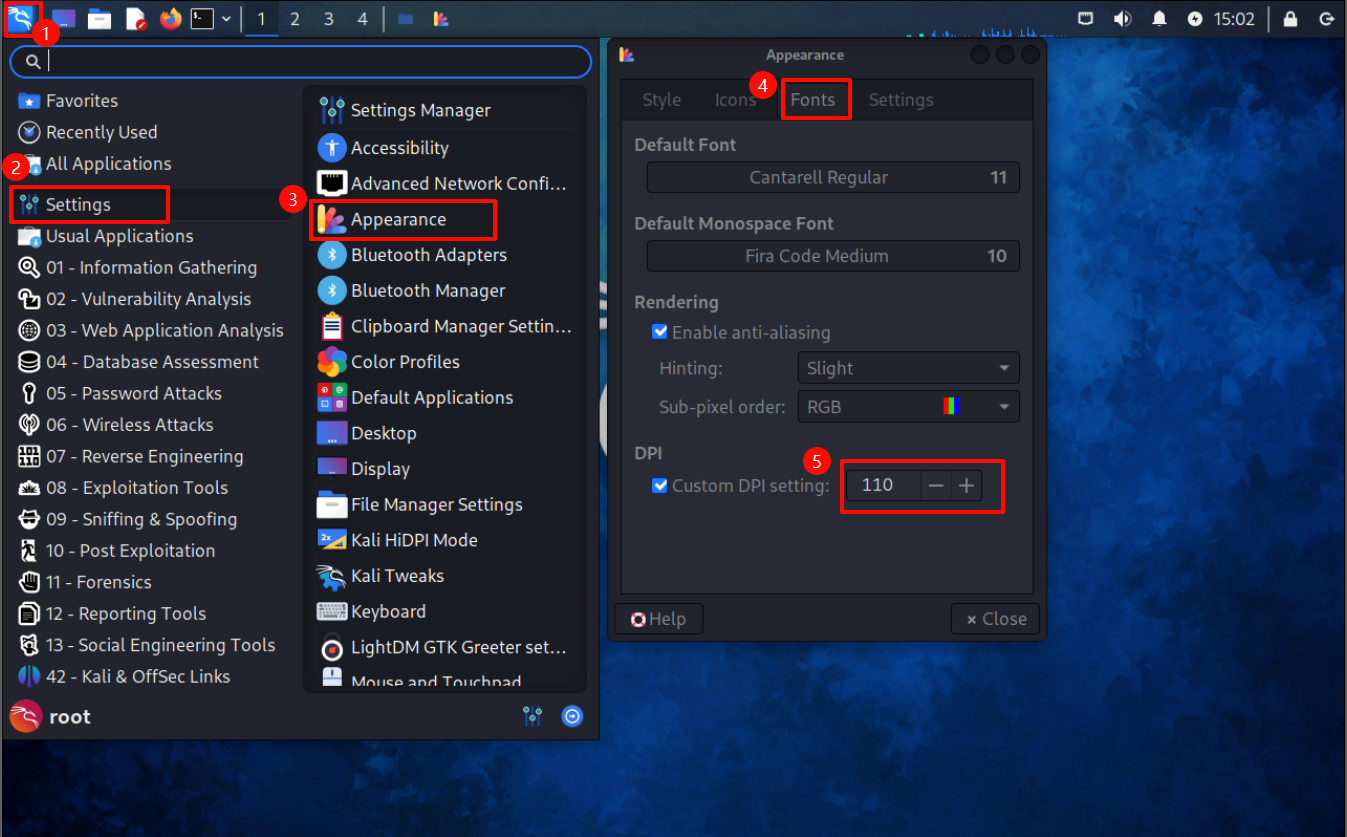Click the Help button
The width and height of the screenshot is (1347, 837).
(658, 619)
